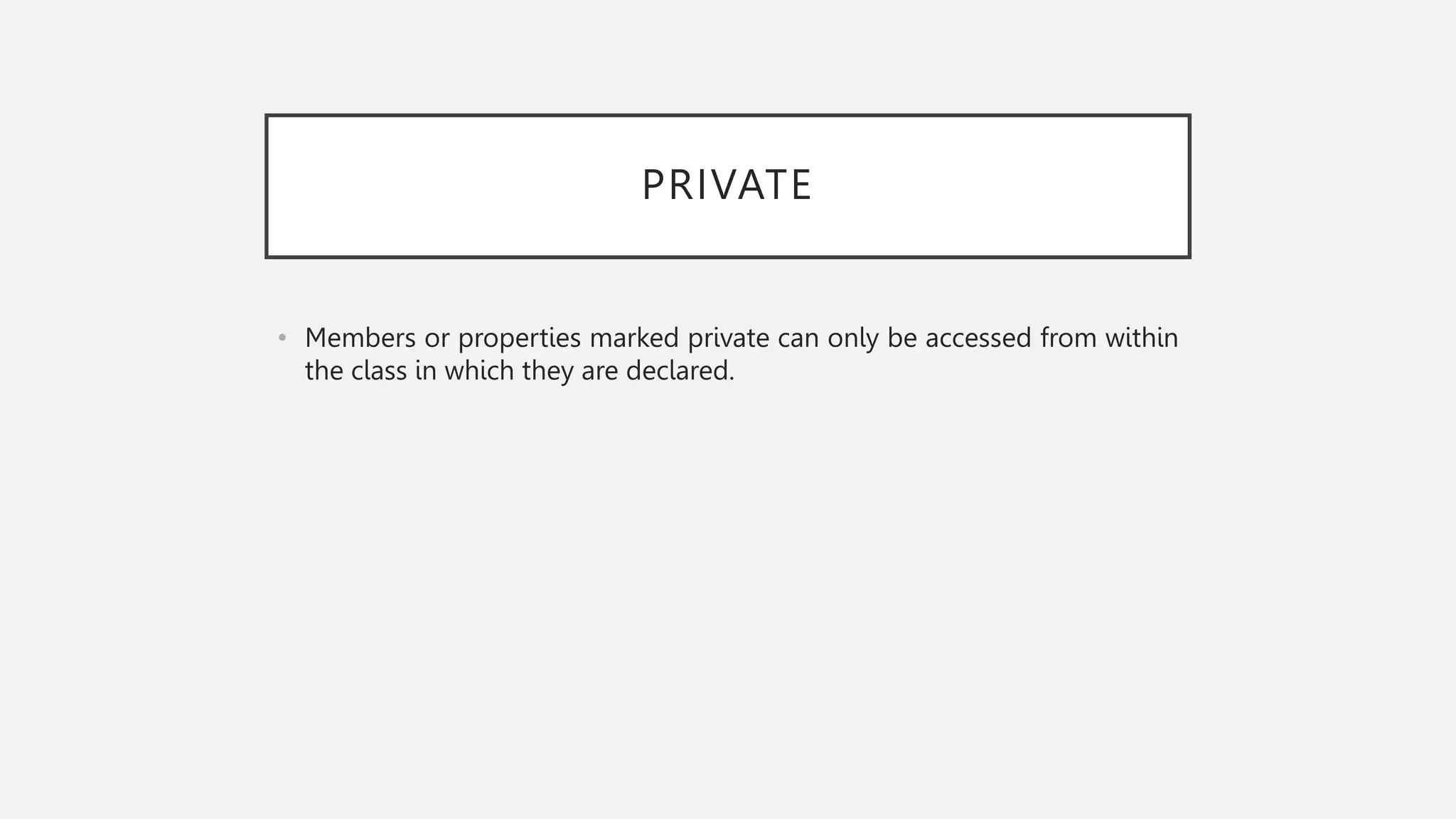Screen dimensions: 1456x819
Task: Click the word 'declared.' ending the sentence
Action: [680, 370]
